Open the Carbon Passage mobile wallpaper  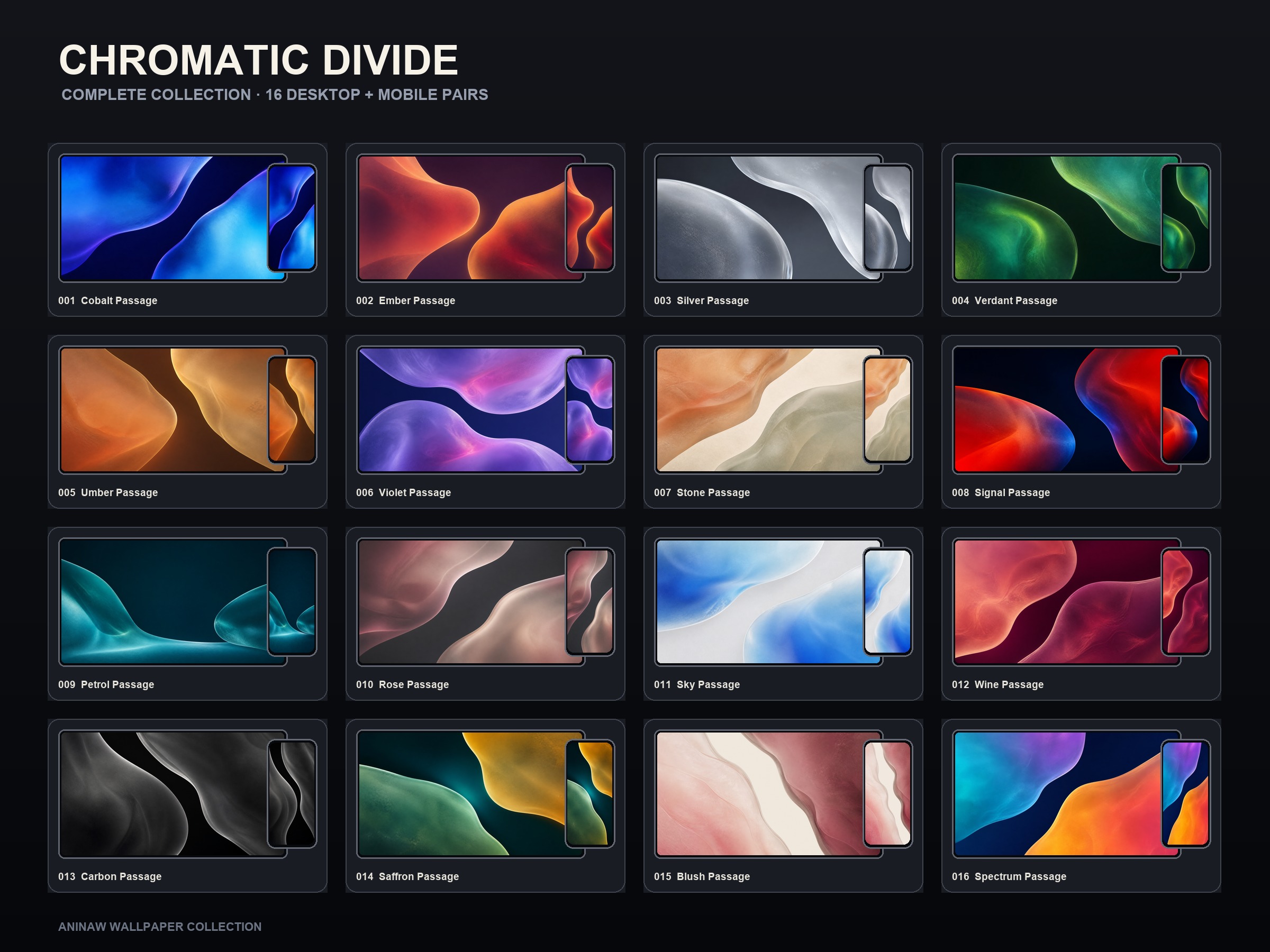pyautogui.click(x=292, y=794)
